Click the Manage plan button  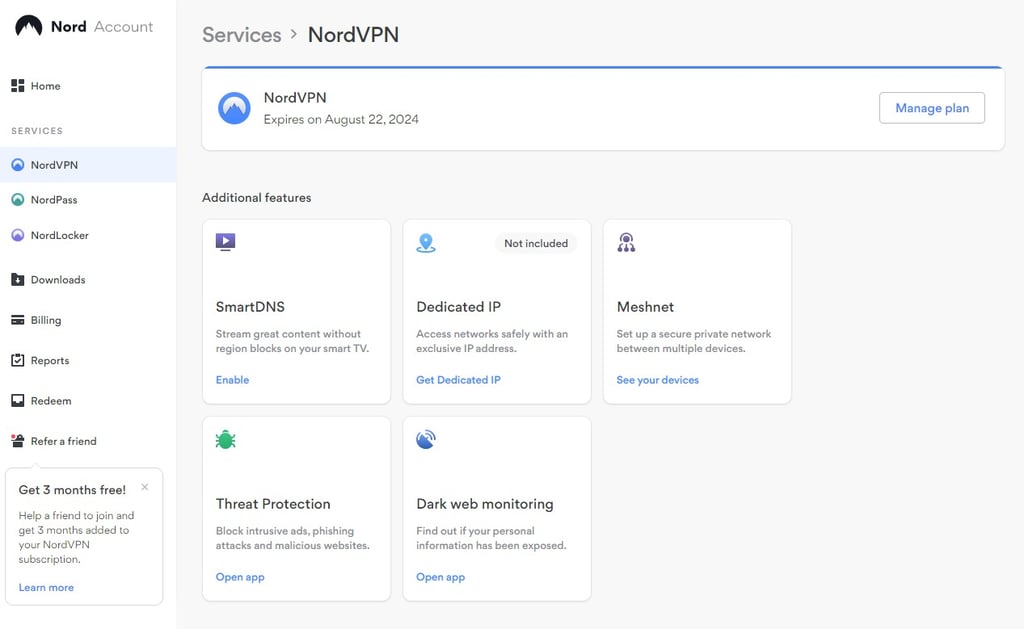[x=932, y=108]
